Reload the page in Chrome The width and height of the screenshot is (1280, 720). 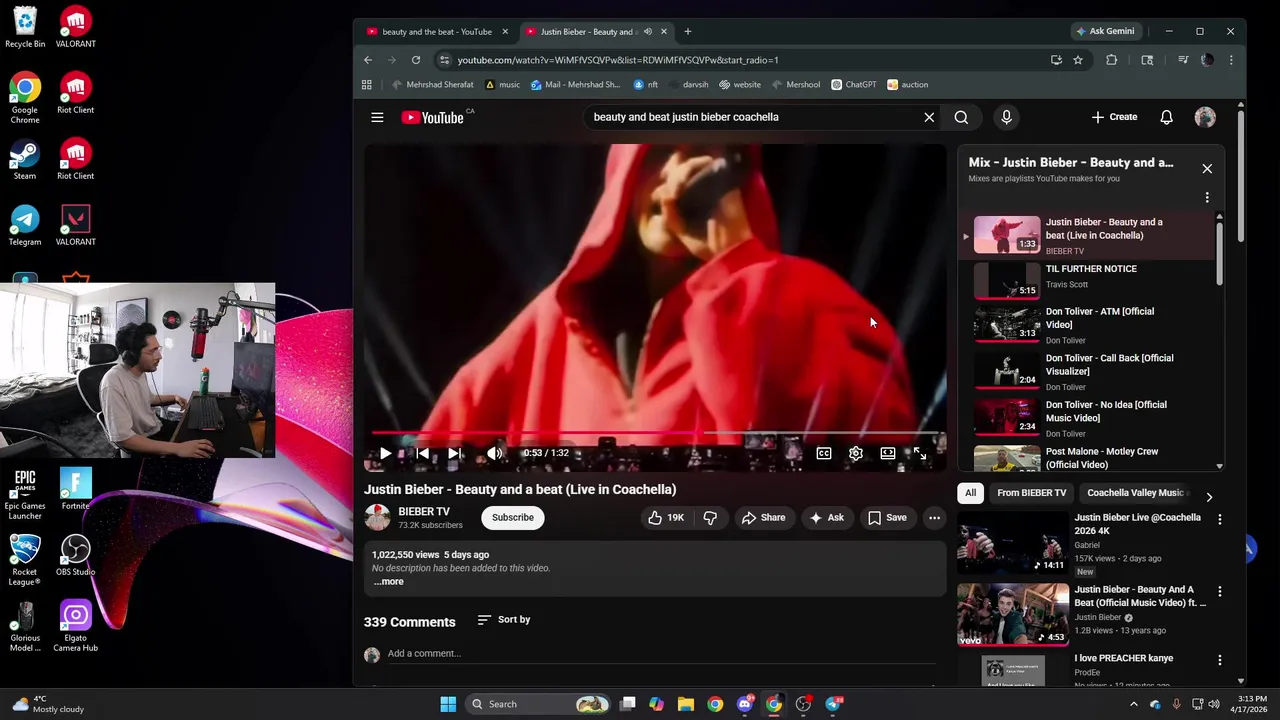pyautogui.click(x=416, y=60)
